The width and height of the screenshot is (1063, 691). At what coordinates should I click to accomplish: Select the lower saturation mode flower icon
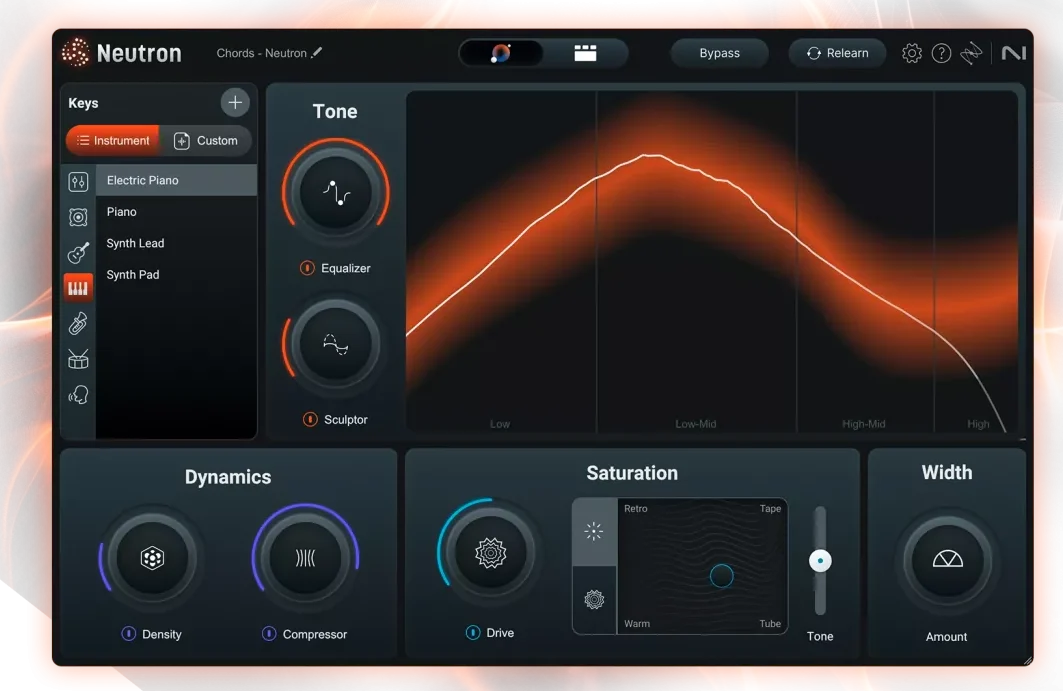pyautogui.click(x=594, y=599)
